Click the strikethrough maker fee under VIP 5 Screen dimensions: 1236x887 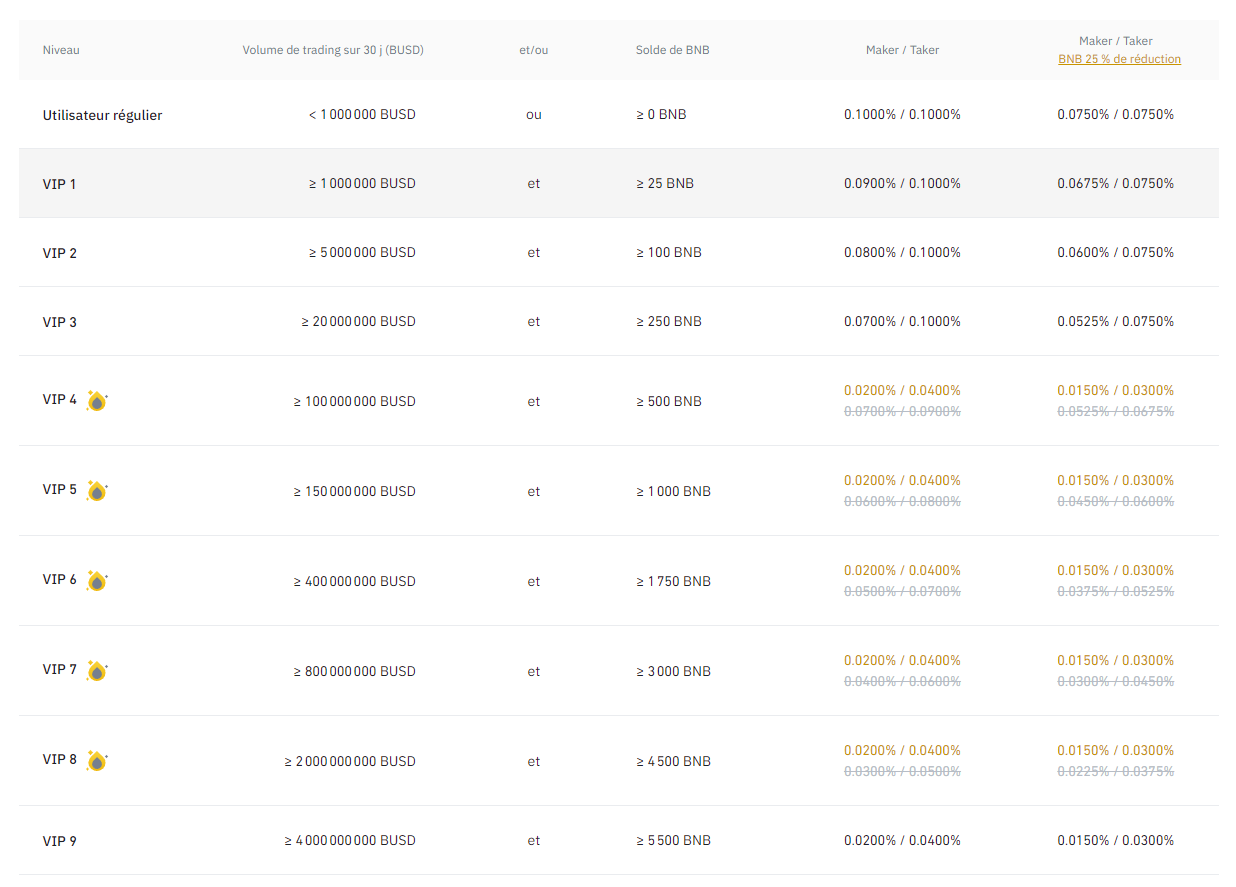[902, 501]
